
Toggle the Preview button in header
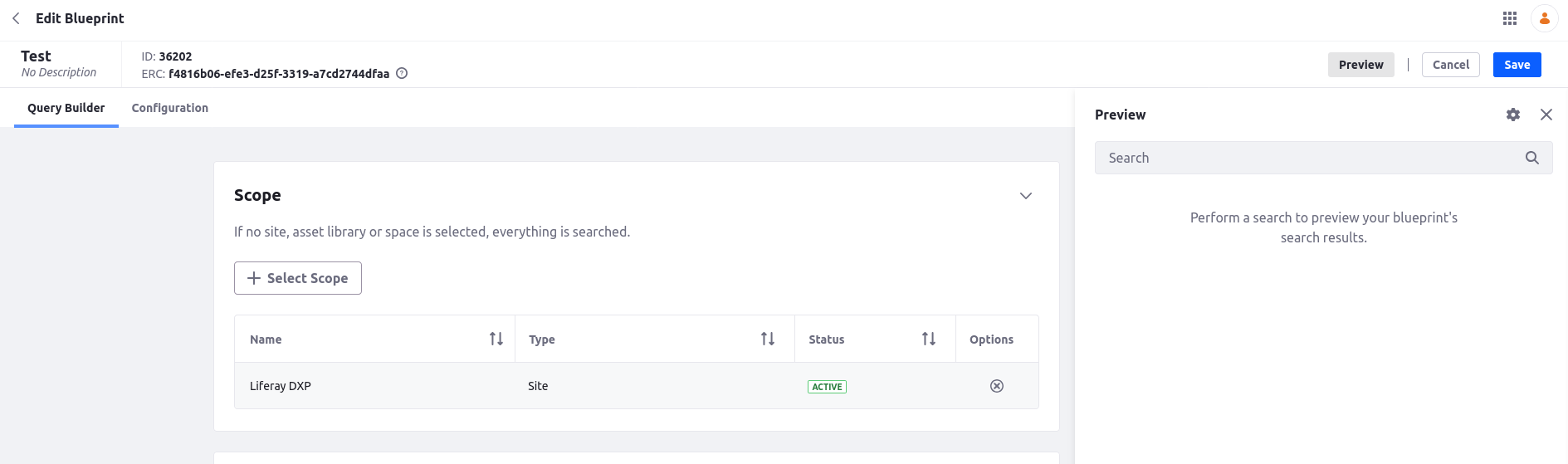pos(1360,65)
